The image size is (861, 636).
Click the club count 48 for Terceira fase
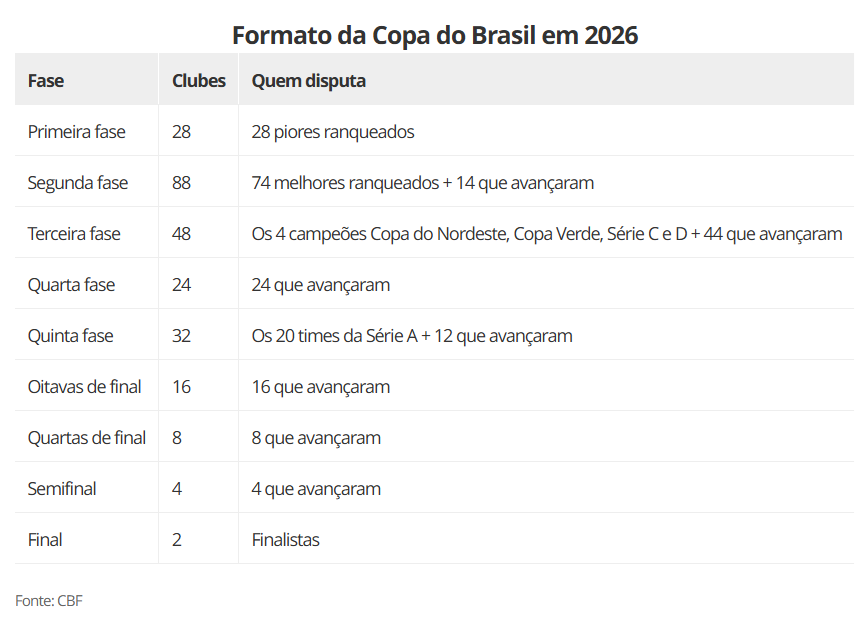(x=181, y=234)
